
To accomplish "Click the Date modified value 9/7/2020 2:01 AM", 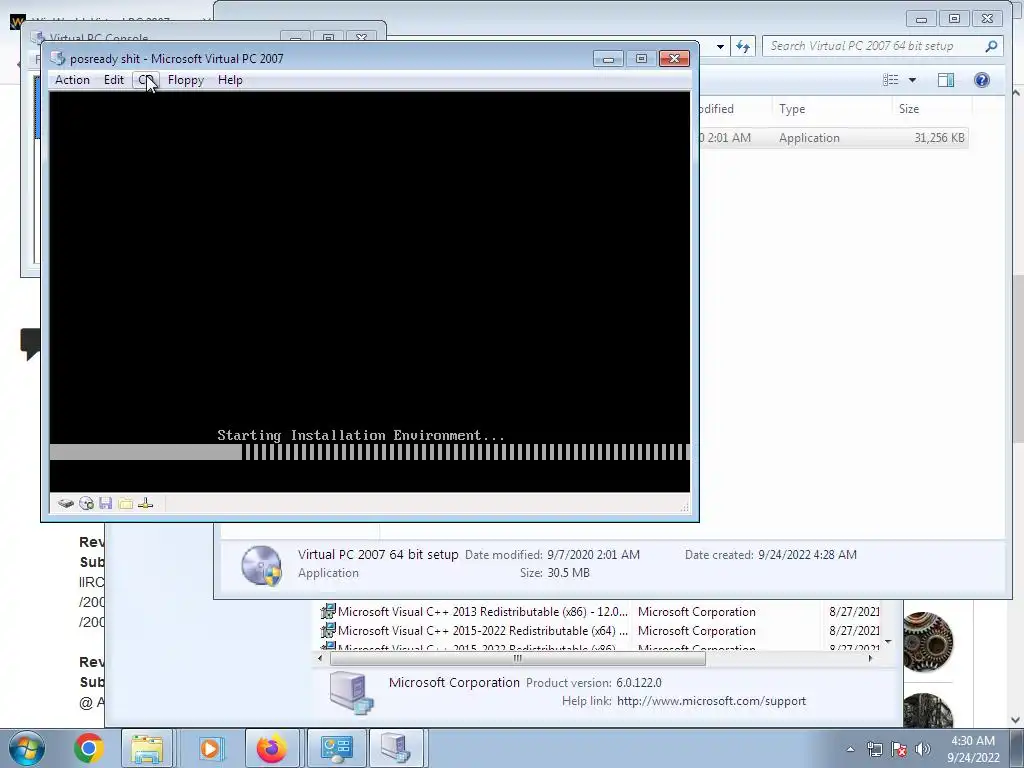I will coord(593,554).
